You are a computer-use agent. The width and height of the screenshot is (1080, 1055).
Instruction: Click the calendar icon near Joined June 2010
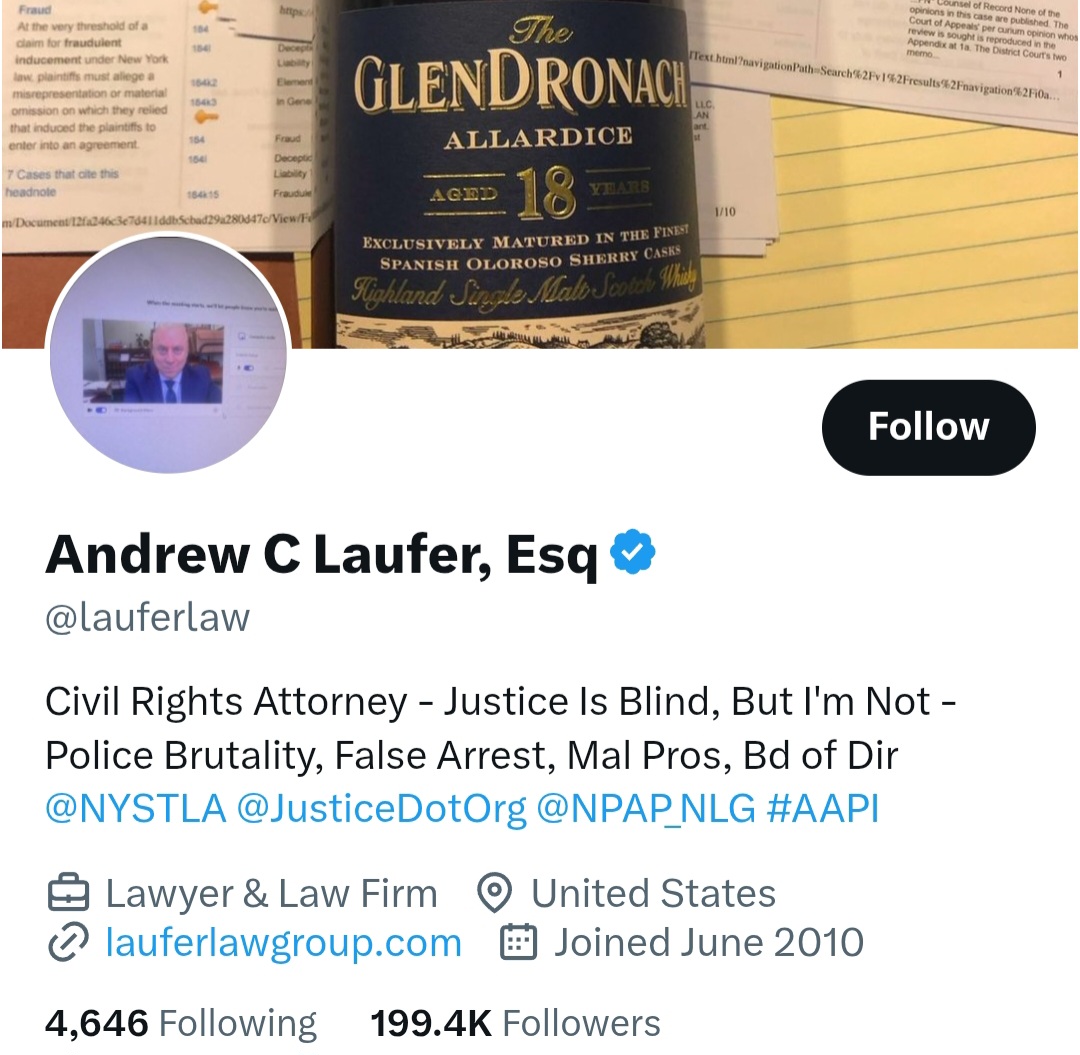point(517,942)
